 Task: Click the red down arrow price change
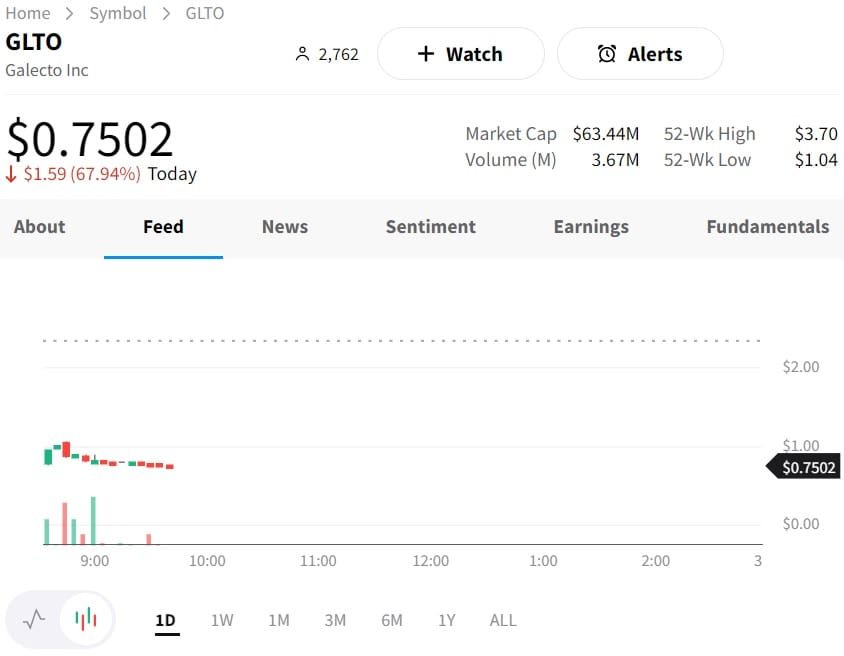tap(11, 174)
